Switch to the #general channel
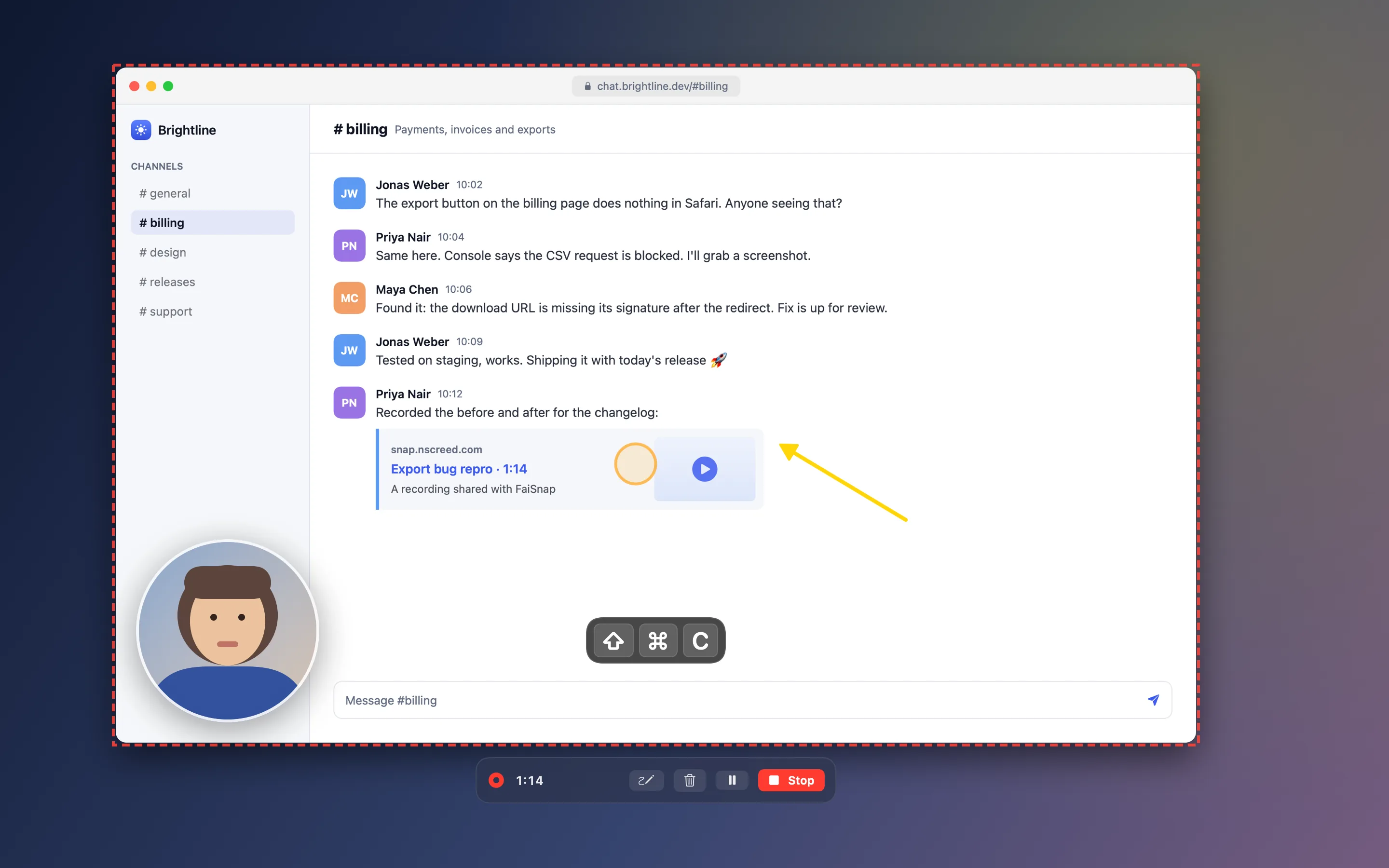The height and width of the screenshot is (868, 1389). click(x=212, y=193)
